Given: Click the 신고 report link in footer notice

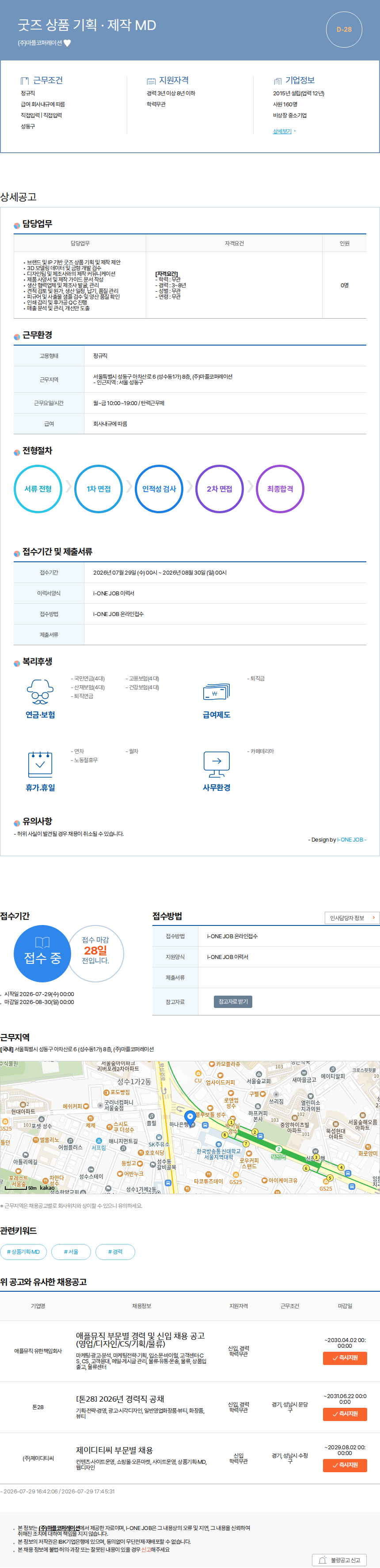Looking at the screenshot, I should (146, 1549).
